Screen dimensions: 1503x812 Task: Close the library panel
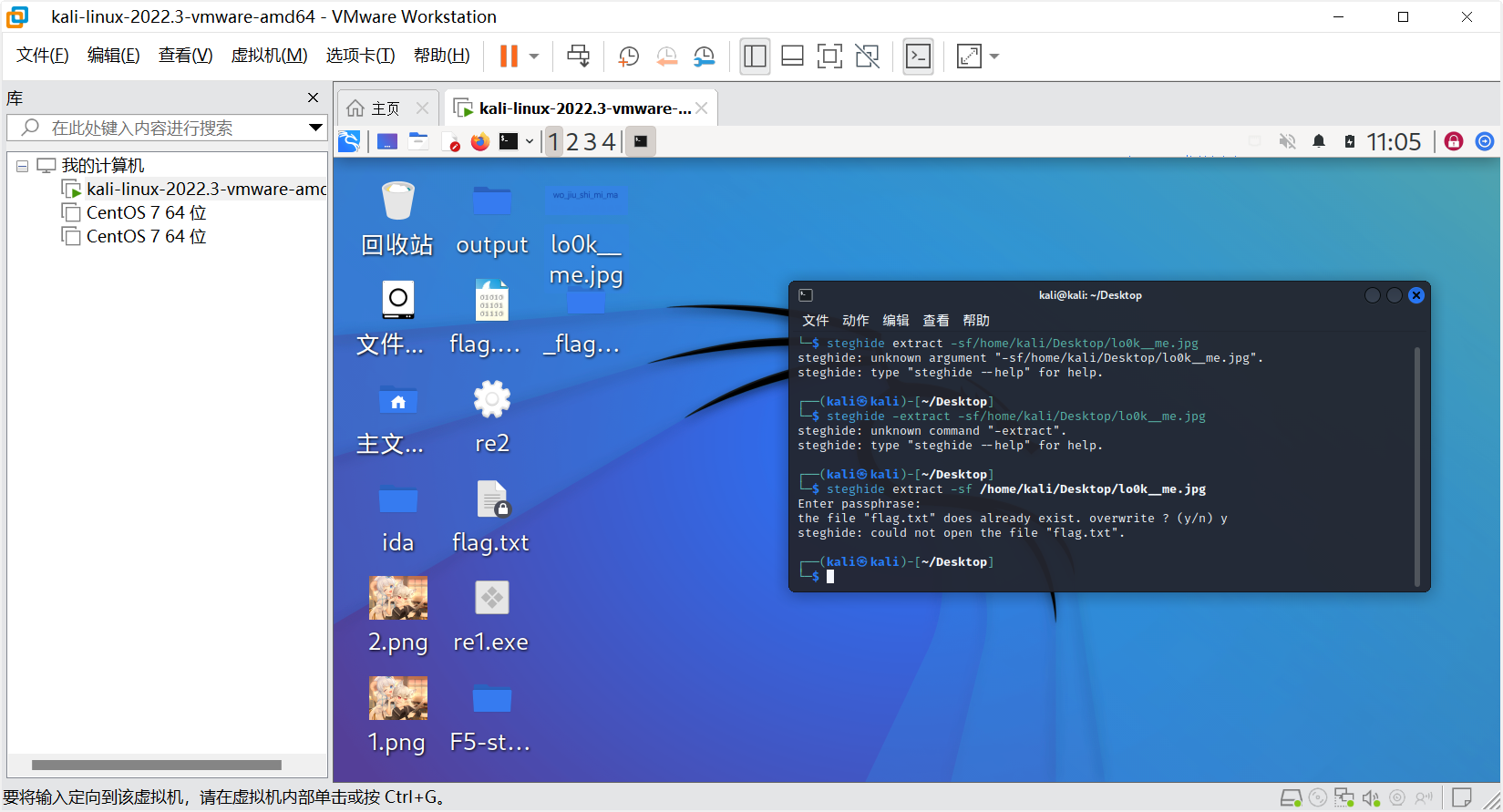tap(314, 98)
